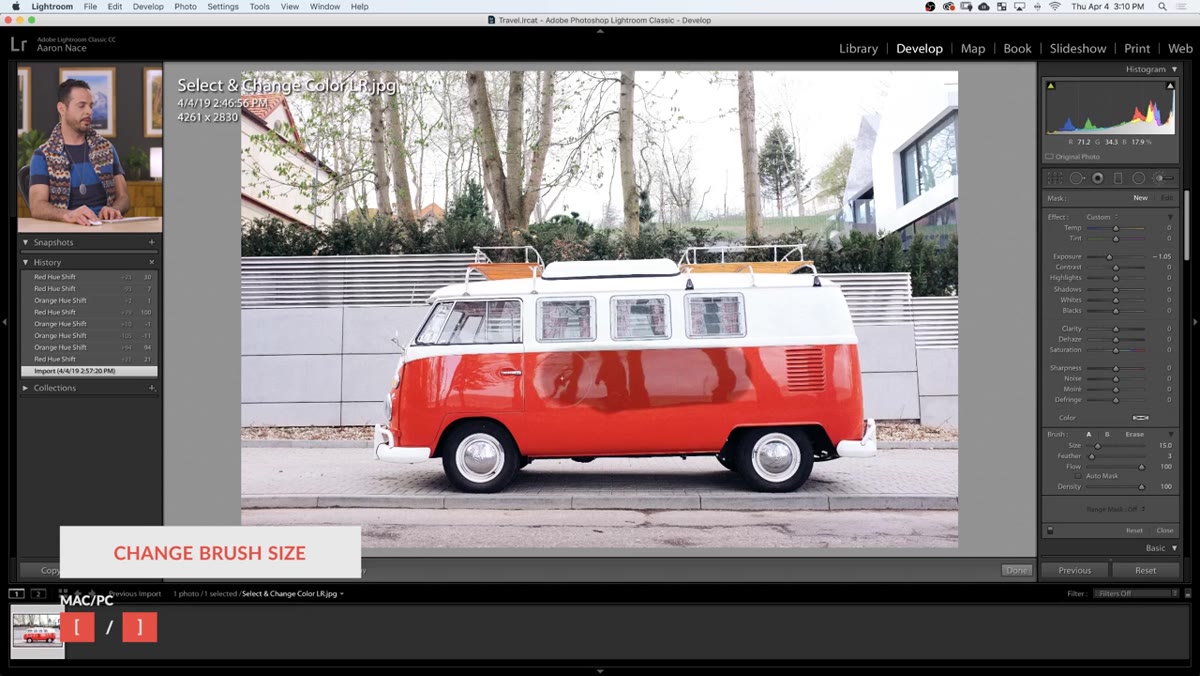This screenshot has height=676, width=1200.
Task: Adjust the Saturation slider
Action: click(x=1116, y=350)
